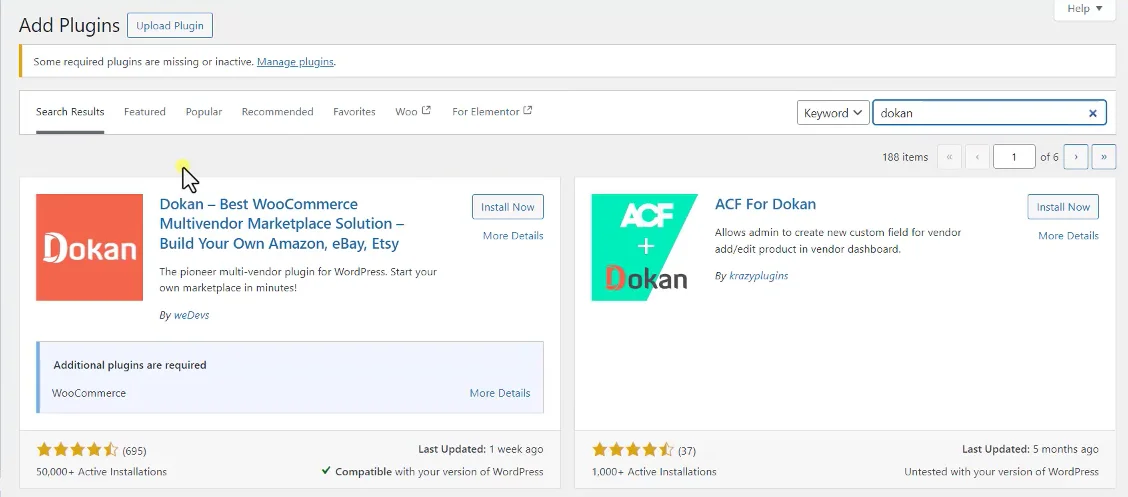Switch to the Popular tab
Image resolution: width=1128 pixels, height=497 pixels.
[204, 111]
